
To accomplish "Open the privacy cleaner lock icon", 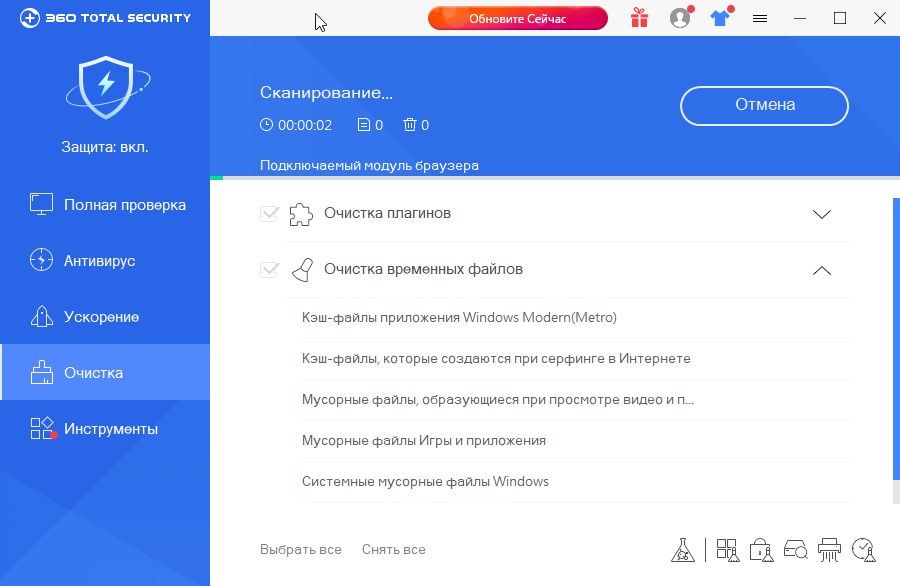I will coord(762,550).
